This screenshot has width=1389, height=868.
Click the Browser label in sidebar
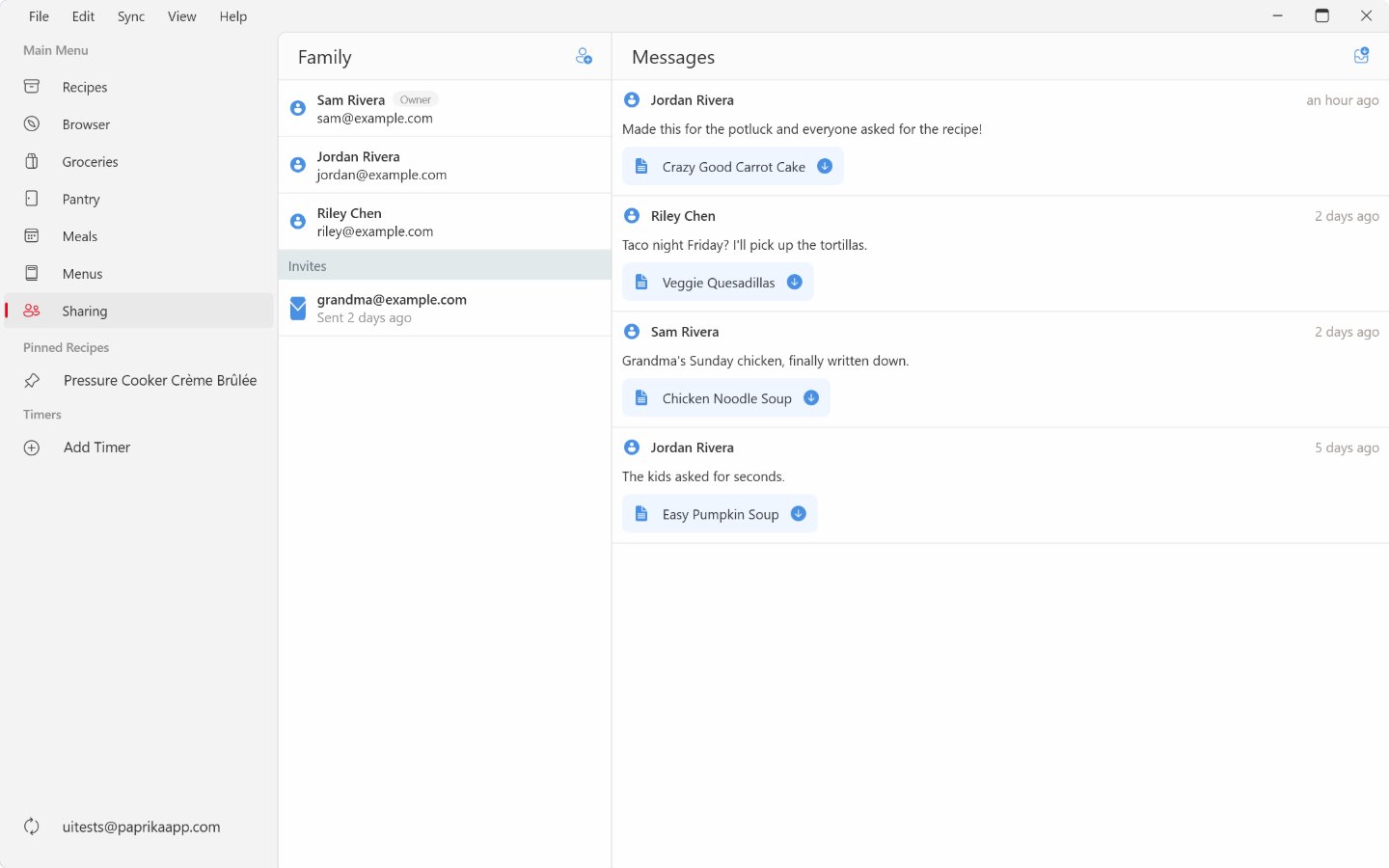(87, 124)
